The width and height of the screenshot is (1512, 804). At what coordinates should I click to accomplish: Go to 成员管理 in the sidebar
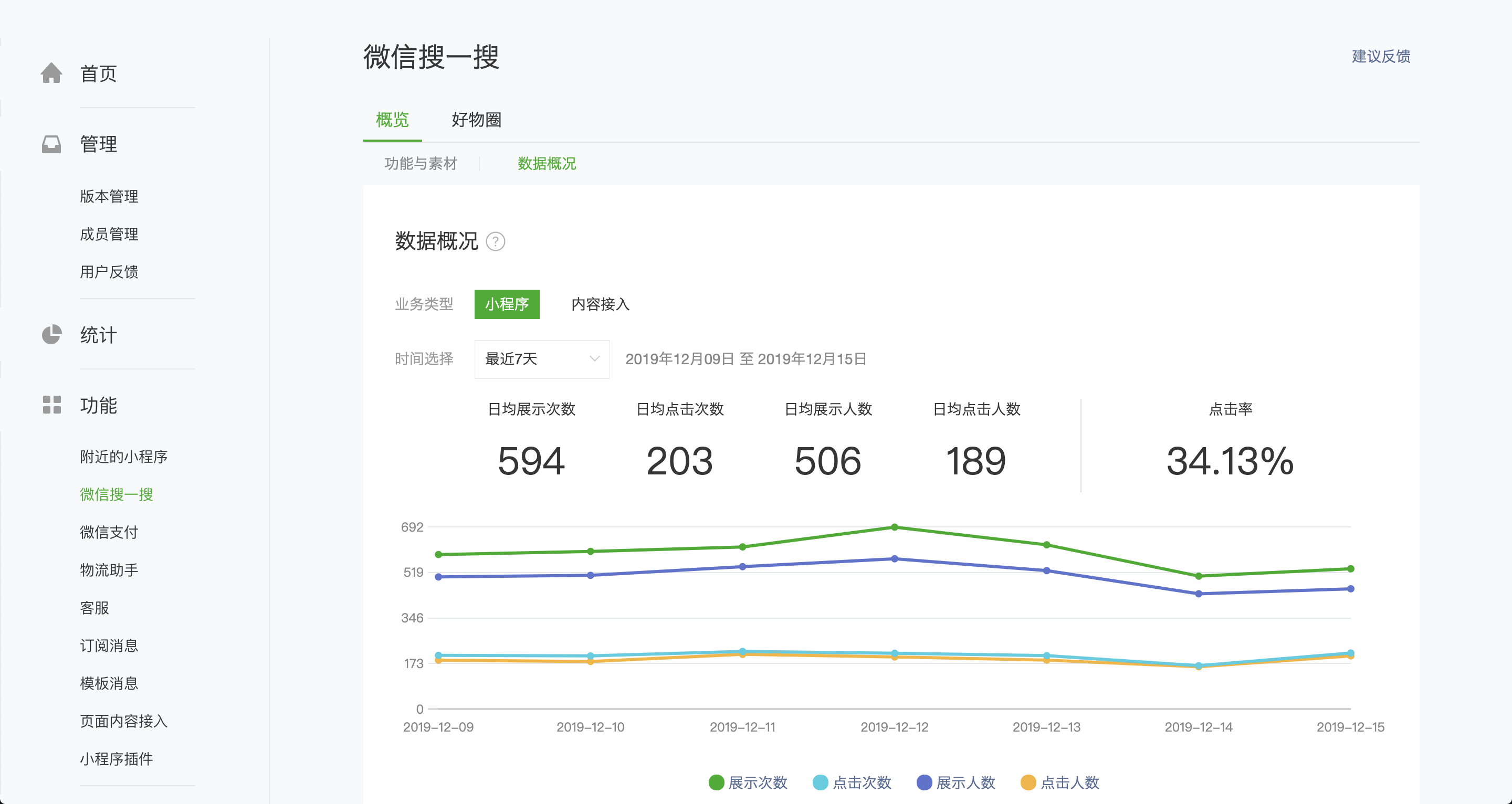coord(109,234)
